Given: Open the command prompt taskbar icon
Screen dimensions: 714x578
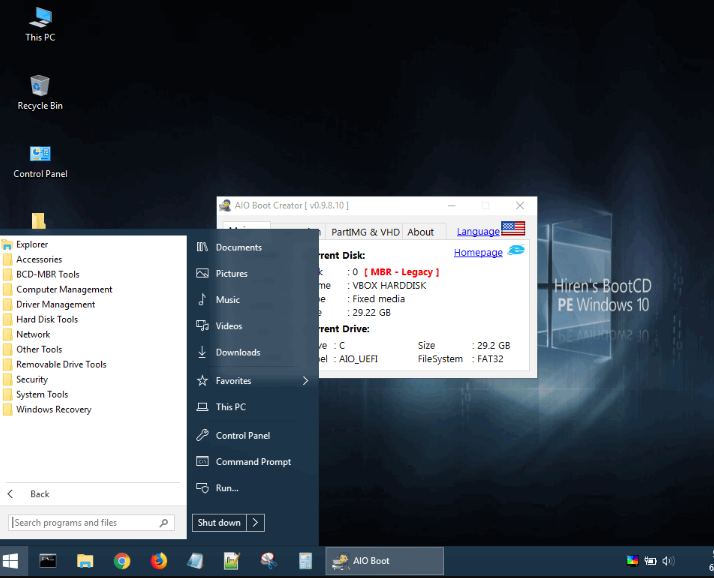Looking at the screenshot, I should click(x=48, y=561).
